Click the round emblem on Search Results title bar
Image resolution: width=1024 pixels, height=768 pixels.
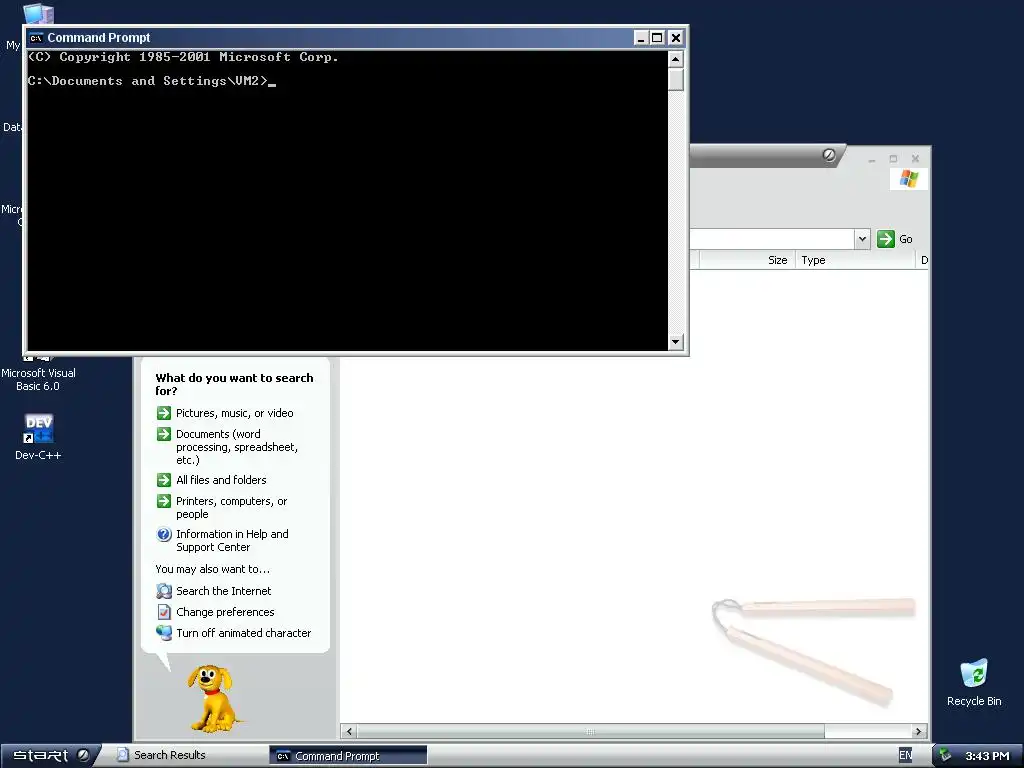coord(829,155)
